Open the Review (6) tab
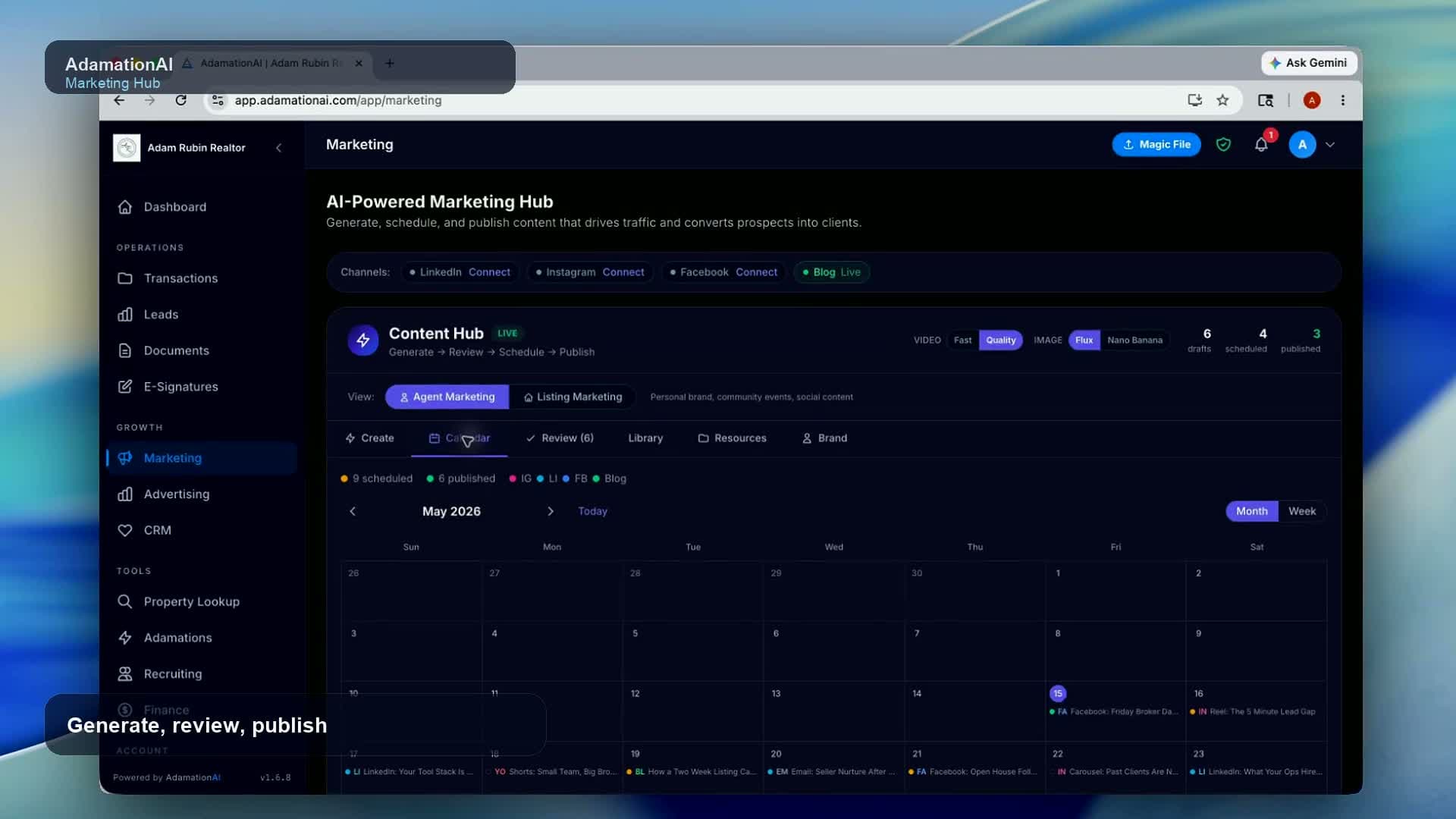 [560, 438]
